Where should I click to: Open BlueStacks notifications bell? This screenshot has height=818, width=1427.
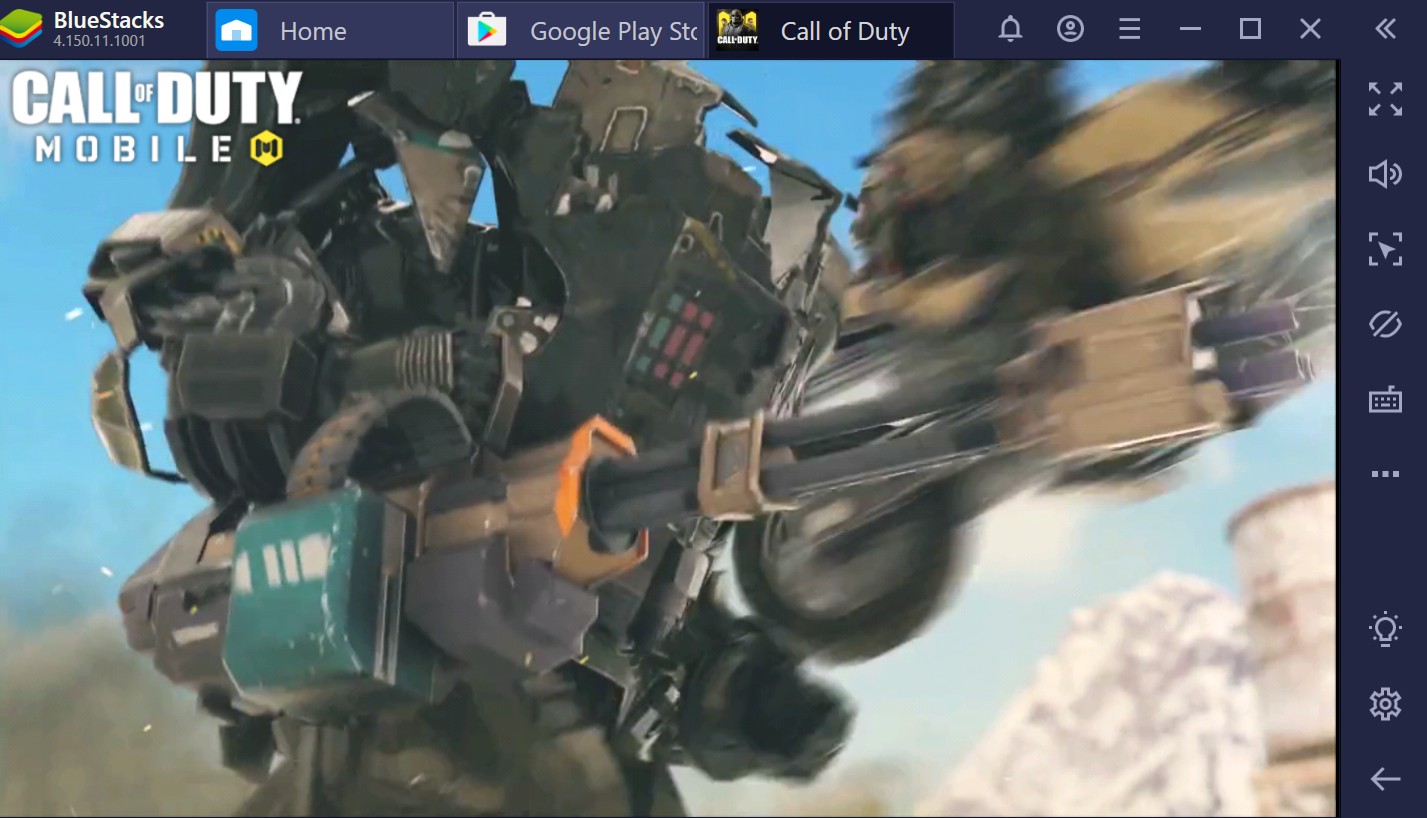(1011, 30)
